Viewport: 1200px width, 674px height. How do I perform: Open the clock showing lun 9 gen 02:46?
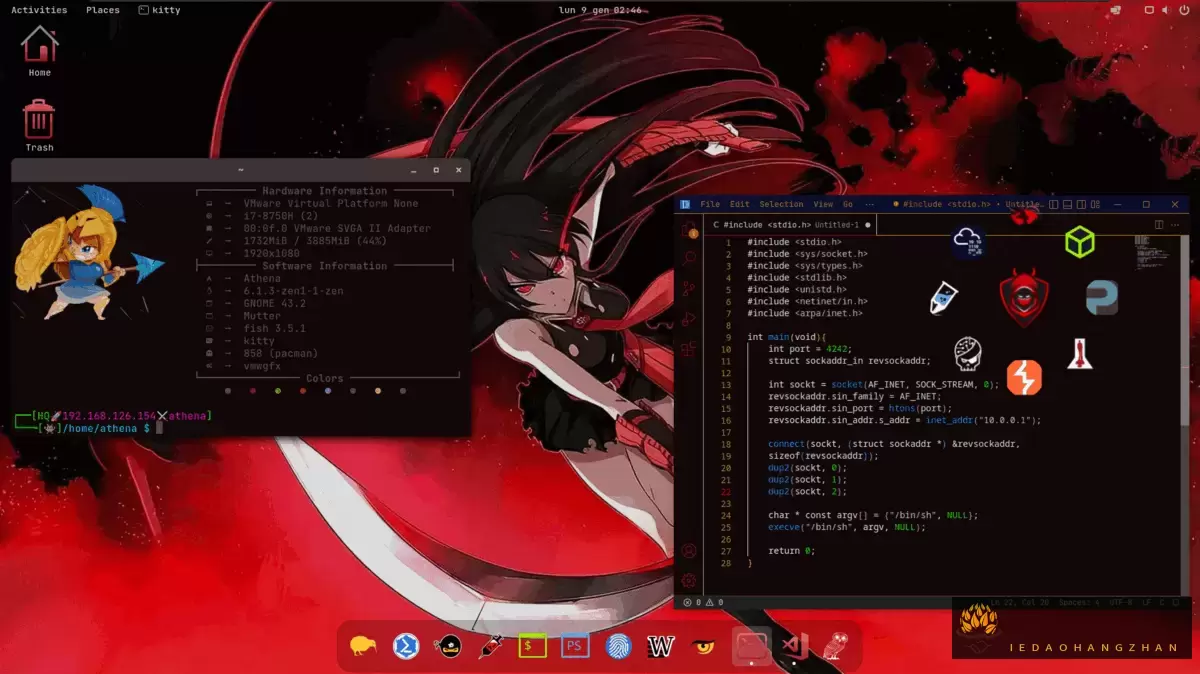600,10
